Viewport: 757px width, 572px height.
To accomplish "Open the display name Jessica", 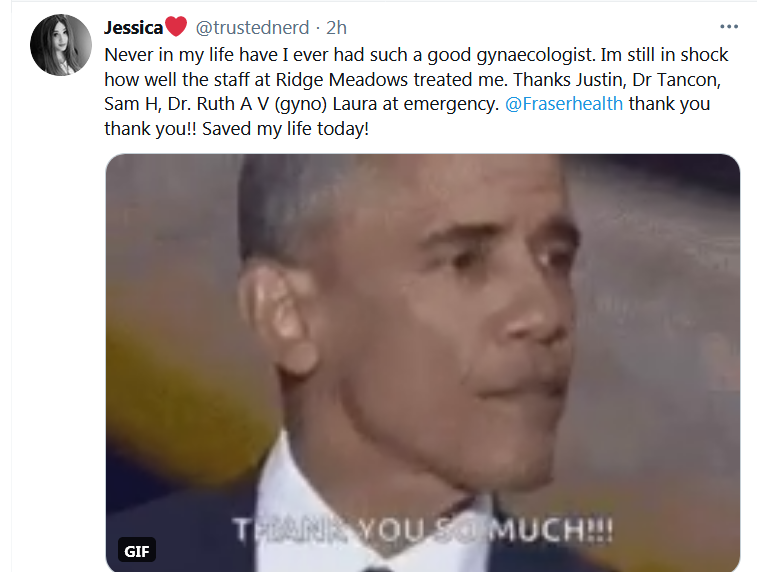I will click(134, 28).
